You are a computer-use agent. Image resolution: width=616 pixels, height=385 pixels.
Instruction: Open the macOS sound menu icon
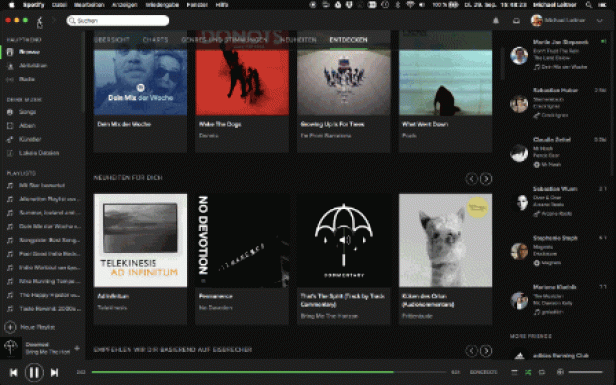point(422,5)
